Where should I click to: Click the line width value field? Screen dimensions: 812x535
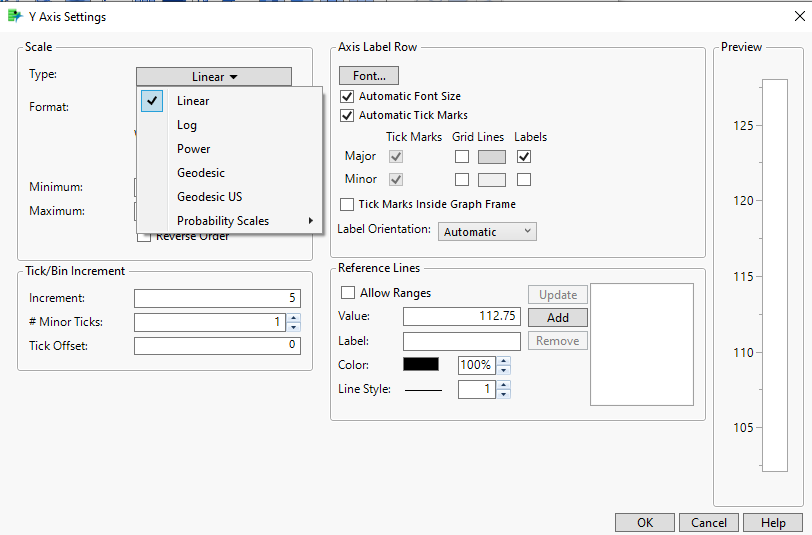point(476,389)
